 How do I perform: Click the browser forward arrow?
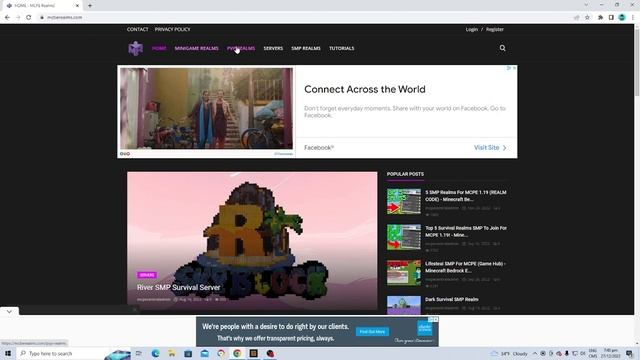point(18,17)
